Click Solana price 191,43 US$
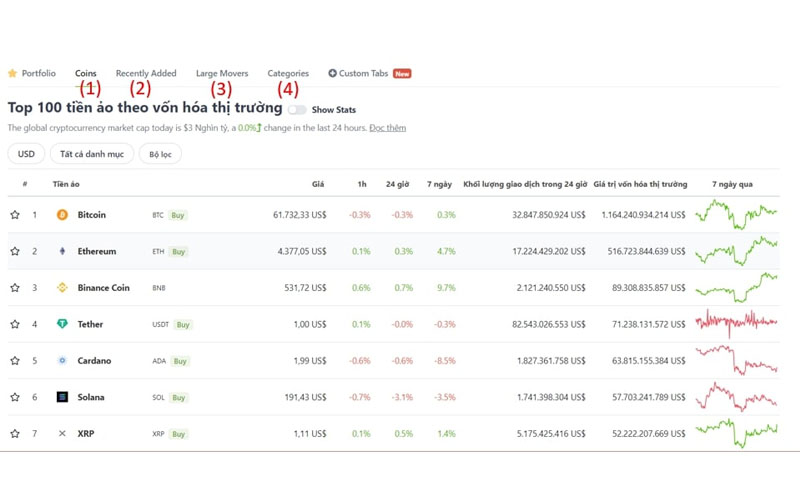 tap(305, 397)
